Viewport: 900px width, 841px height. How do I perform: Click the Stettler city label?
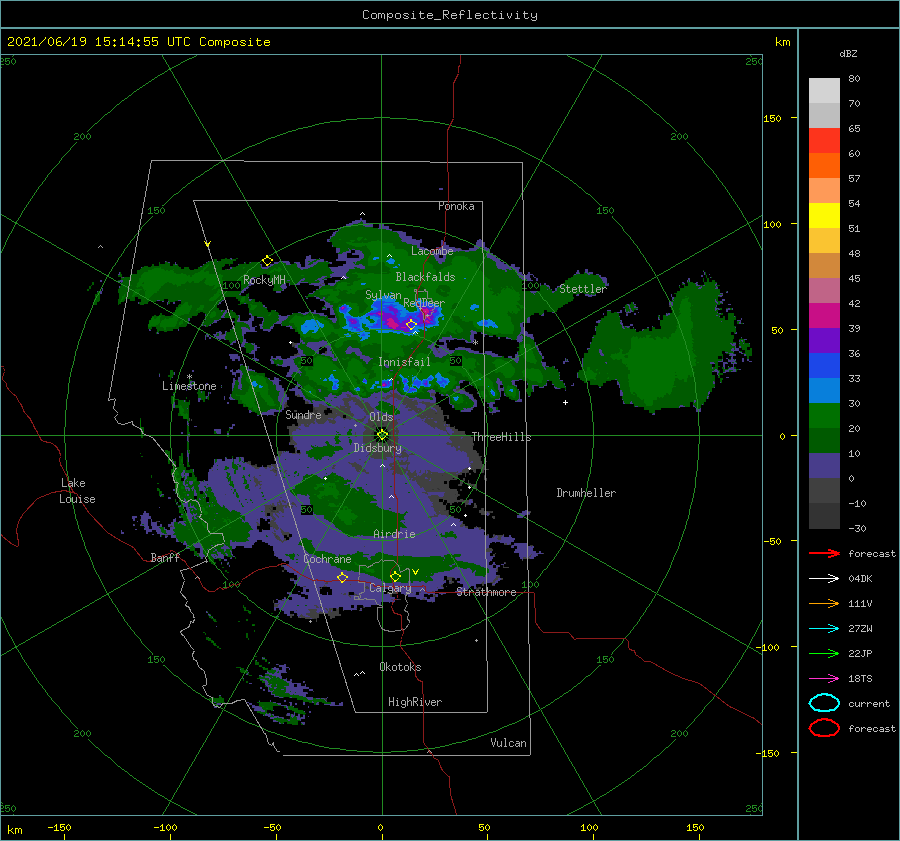coord(583,289)
